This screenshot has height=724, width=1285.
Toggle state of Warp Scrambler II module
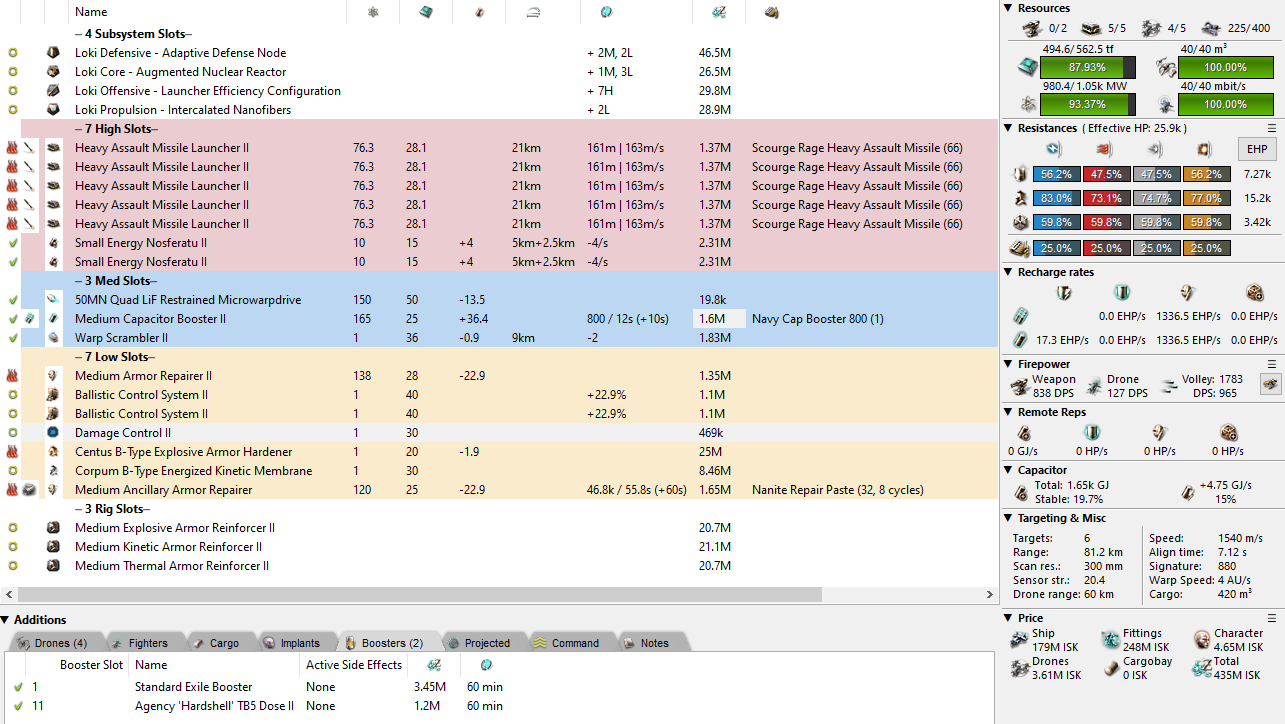point(12,338)
